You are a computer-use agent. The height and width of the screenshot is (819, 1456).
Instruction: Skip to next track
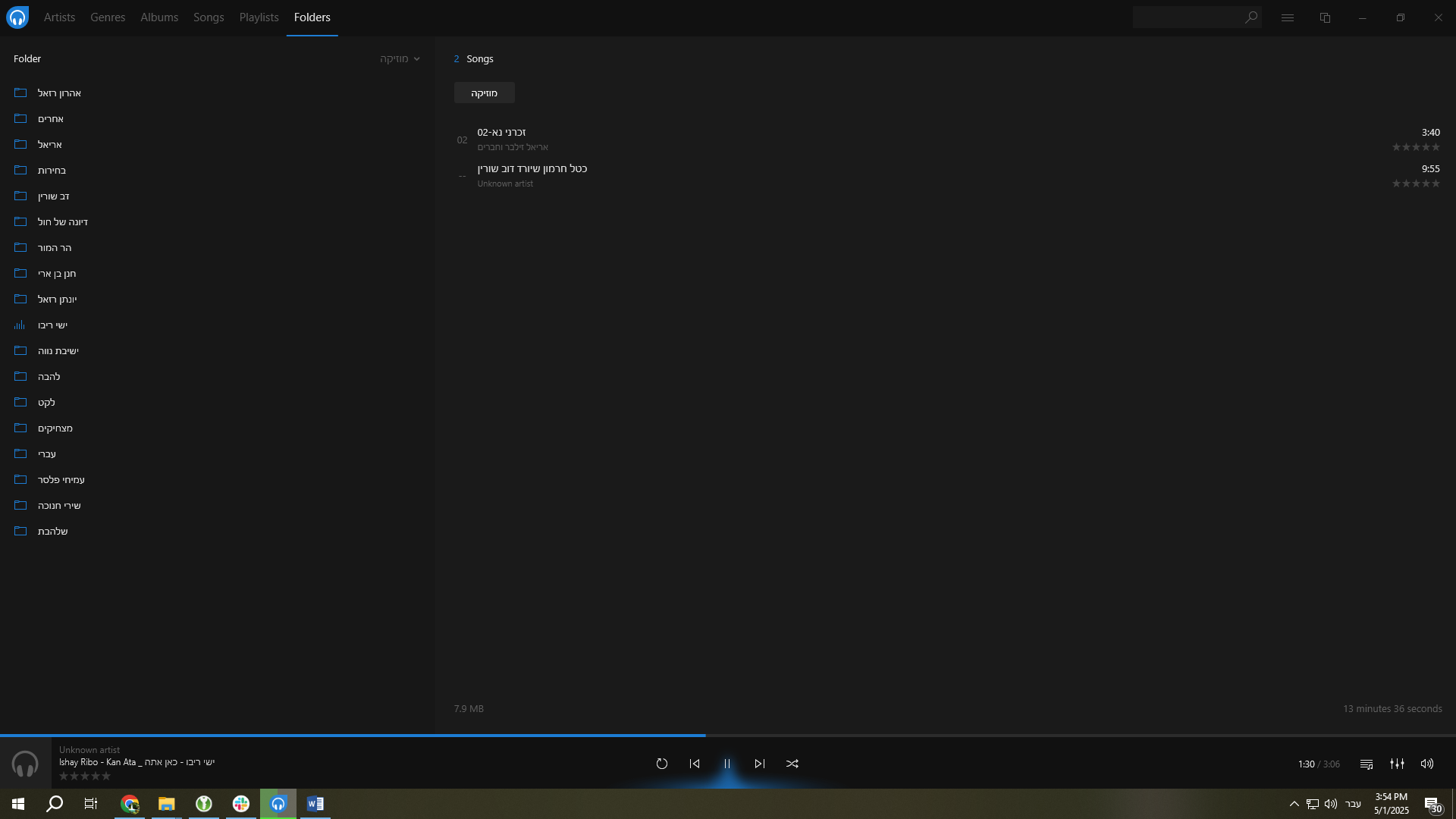point(760,764)
